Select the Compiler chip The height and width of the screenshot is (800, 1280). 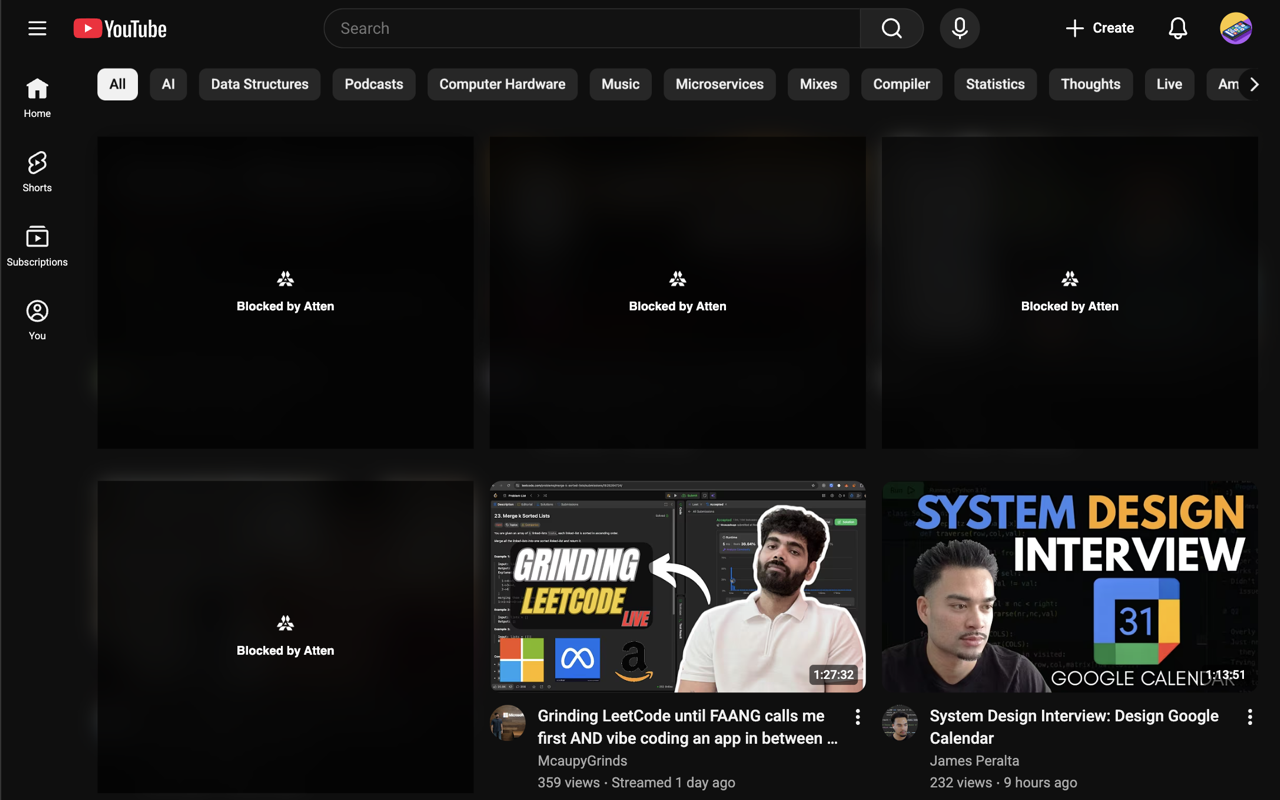[x=901, y=84]
